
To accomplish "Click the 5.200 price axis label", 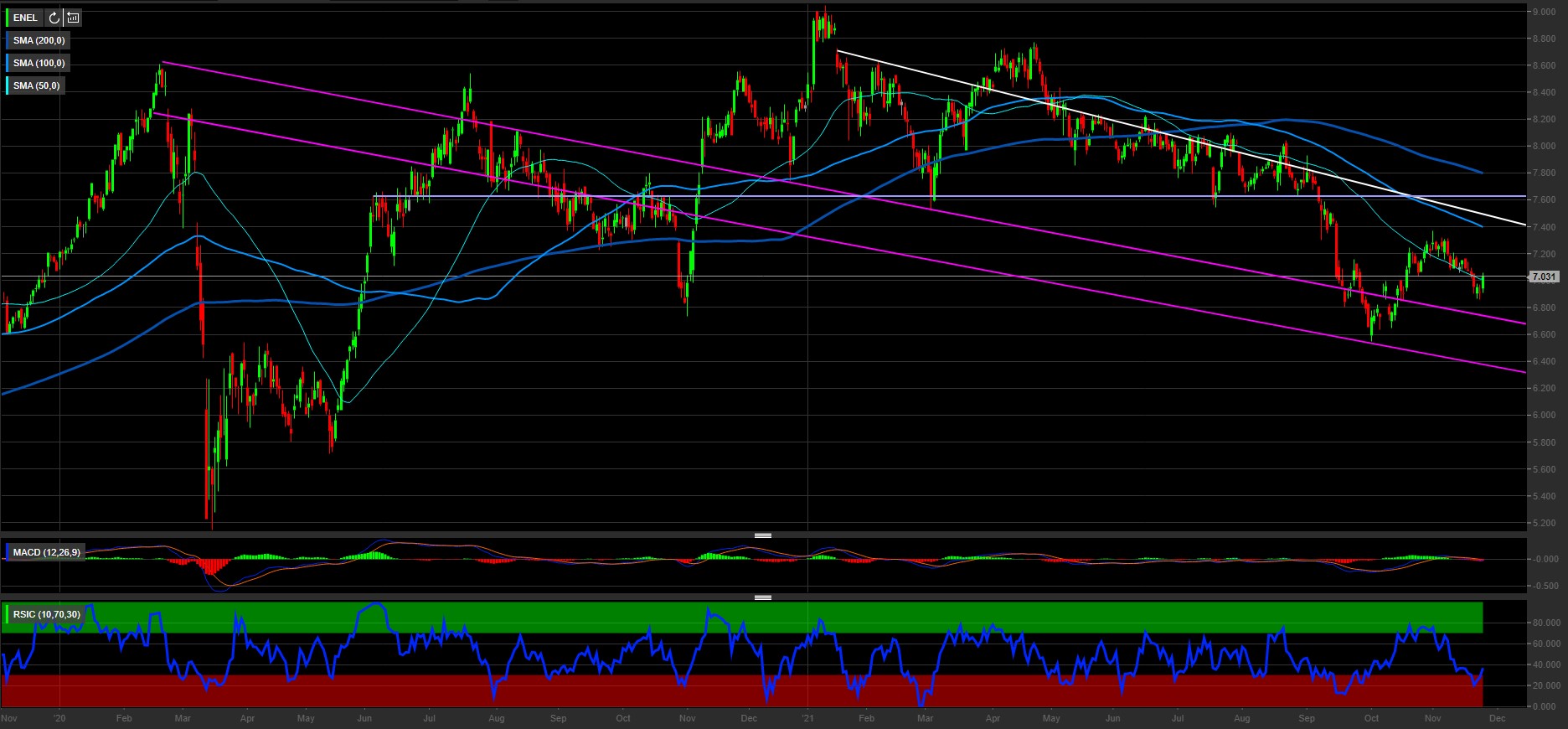I will [x=1545, y=523].
